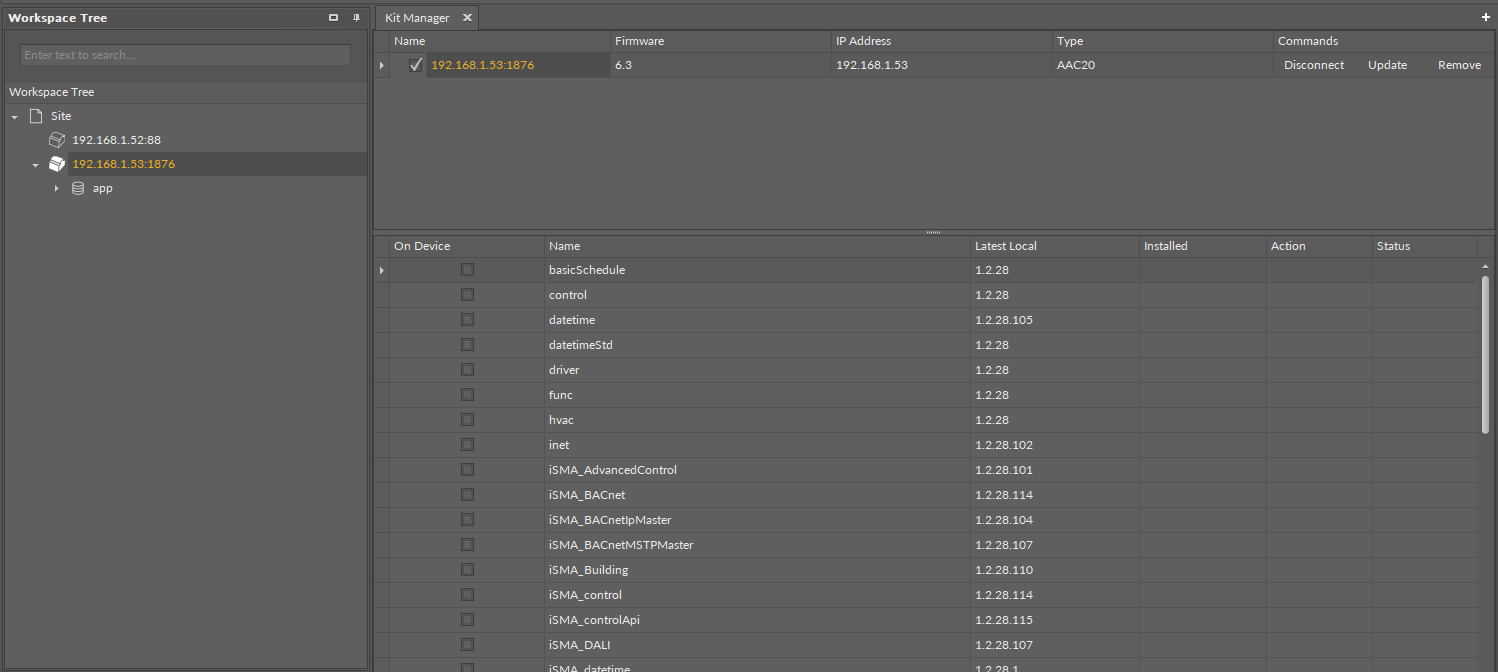Viewport: 1498px width, 672px height.
Task: Add new tab with plus icon
Action: point(1486,18)
